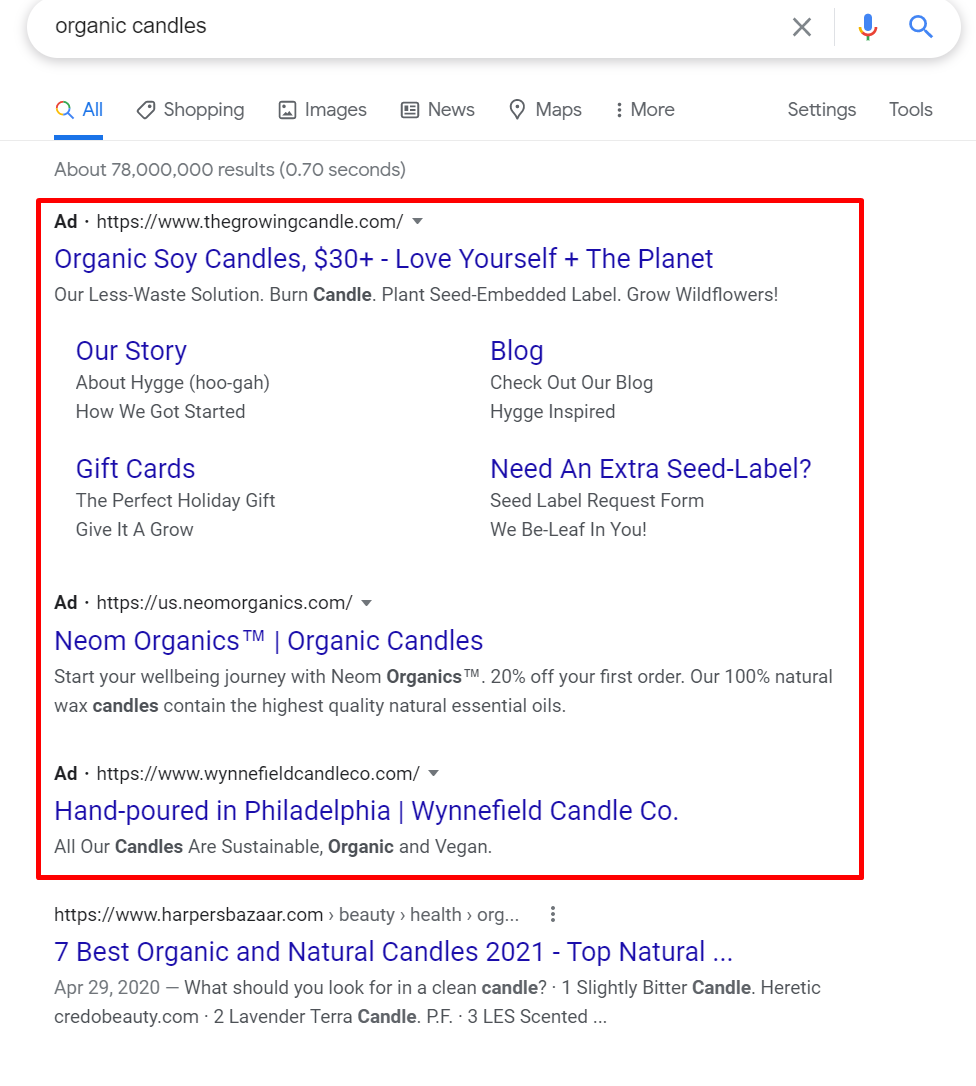Open the three-dot menu for harpersbazaar.com result

[553, 914]
